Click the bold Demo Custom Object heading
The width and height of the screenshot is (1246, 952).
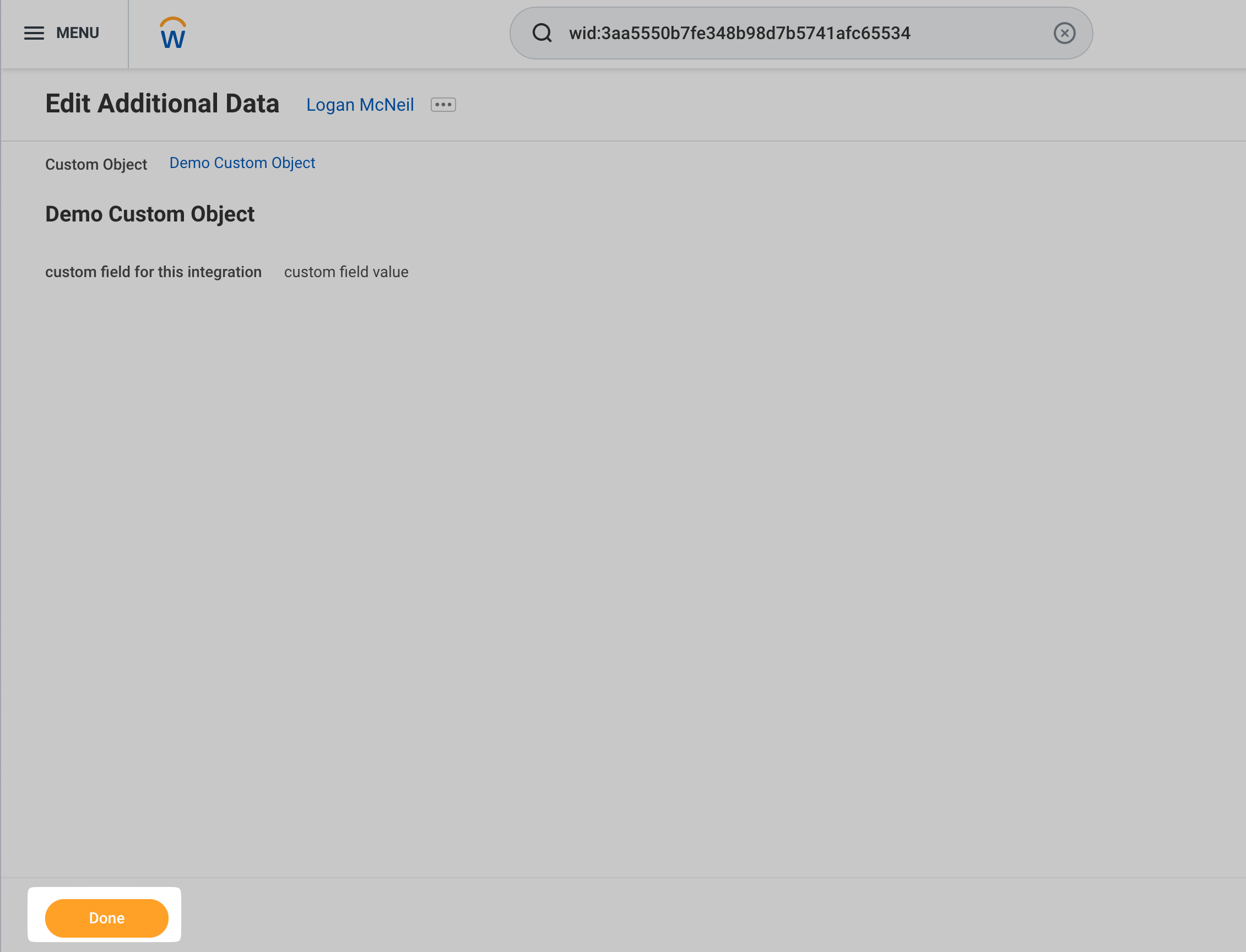coord(150,214)
